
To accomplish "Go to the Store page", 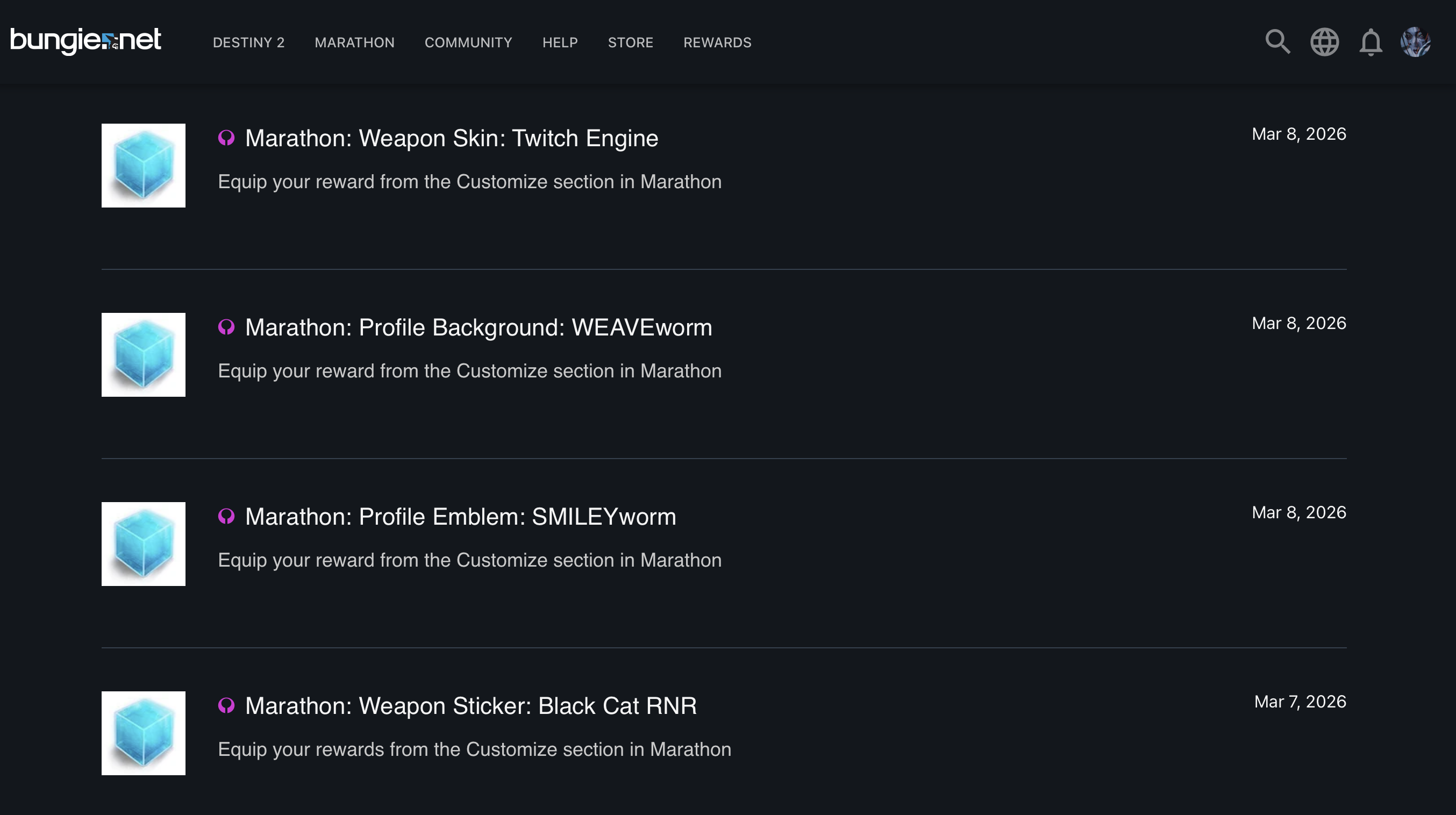I will point(630,42).
